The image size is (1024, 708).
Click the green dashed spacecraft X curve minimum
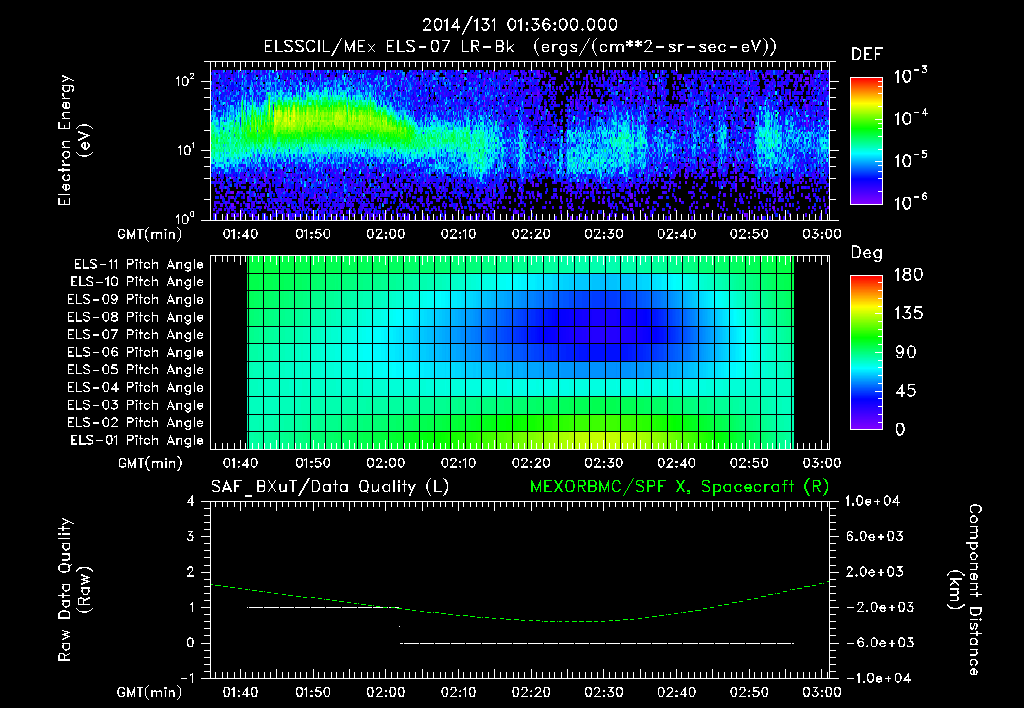coord(575,620)
